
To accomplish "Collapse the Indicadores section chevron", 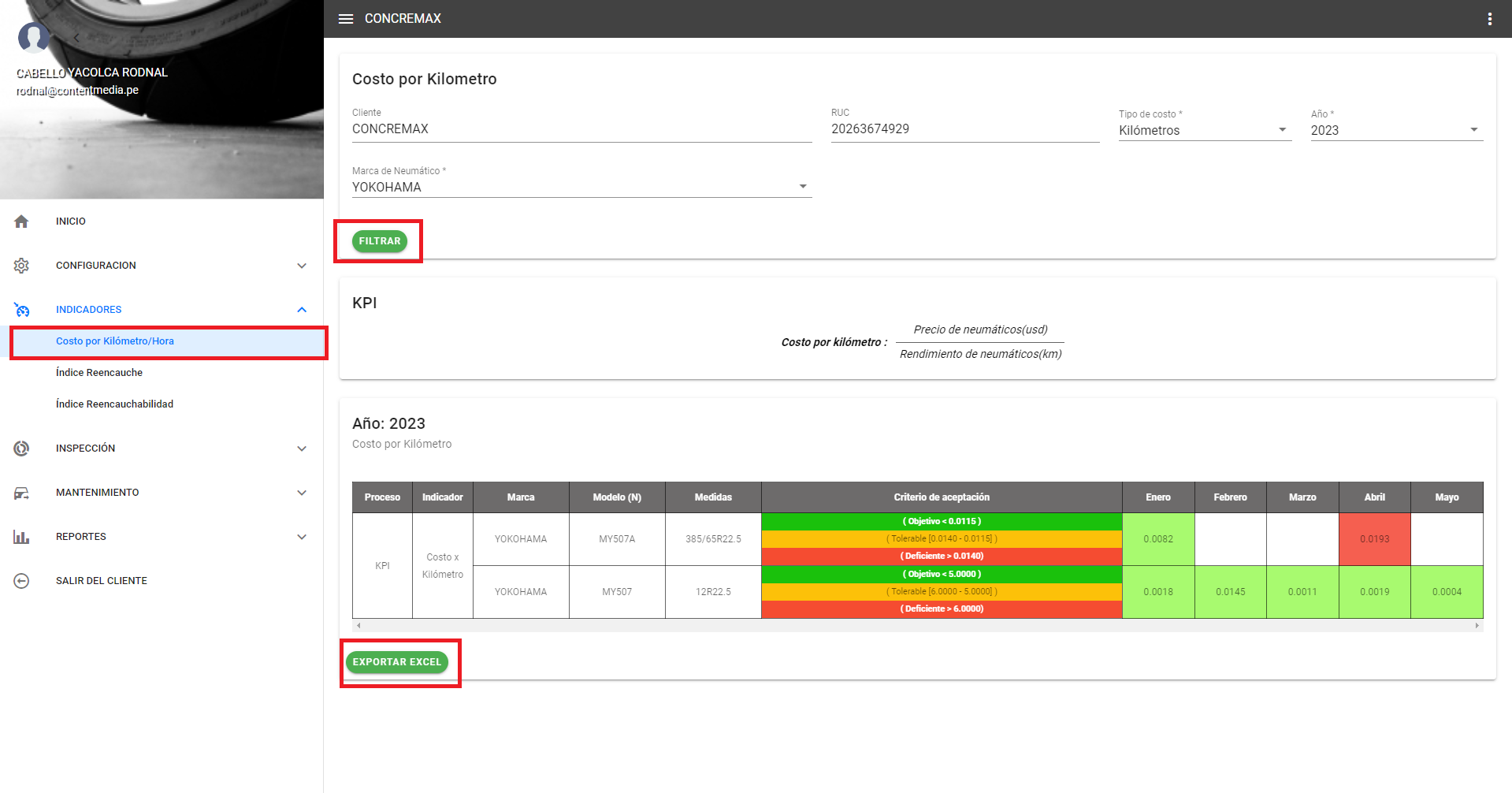I will [x=302, y=310].
